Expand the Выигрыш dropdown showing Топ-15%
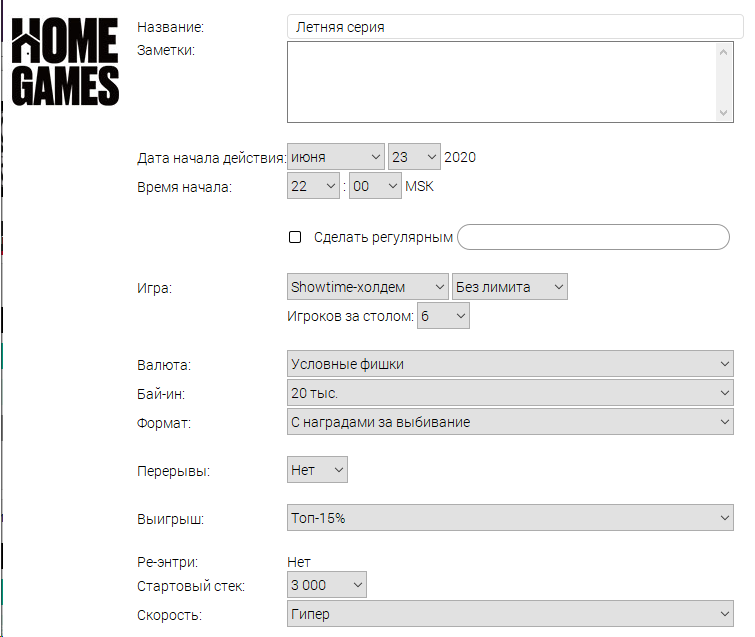This screenshot has height=637, width=755. click(510, 518)
